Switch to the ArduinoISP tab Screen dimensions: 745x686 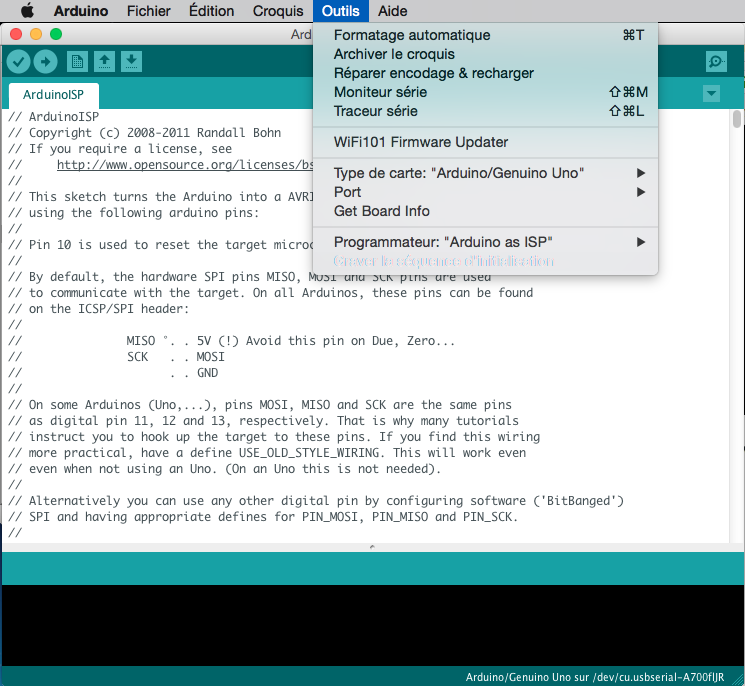click(54, 95)
